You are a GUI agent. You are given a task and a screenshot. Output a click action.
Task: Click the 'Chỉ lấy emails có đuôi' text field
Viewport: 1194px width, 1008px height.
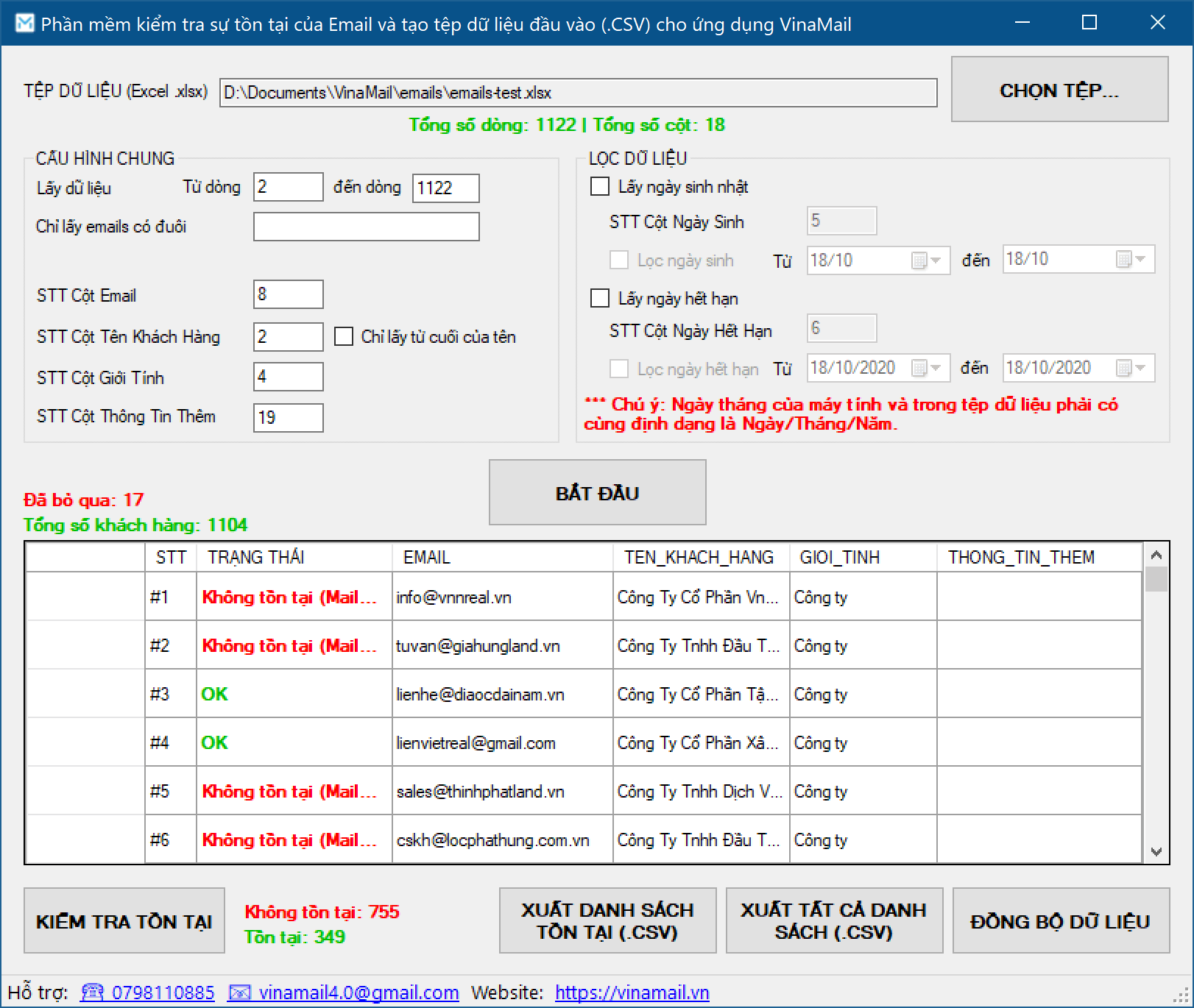366,227
